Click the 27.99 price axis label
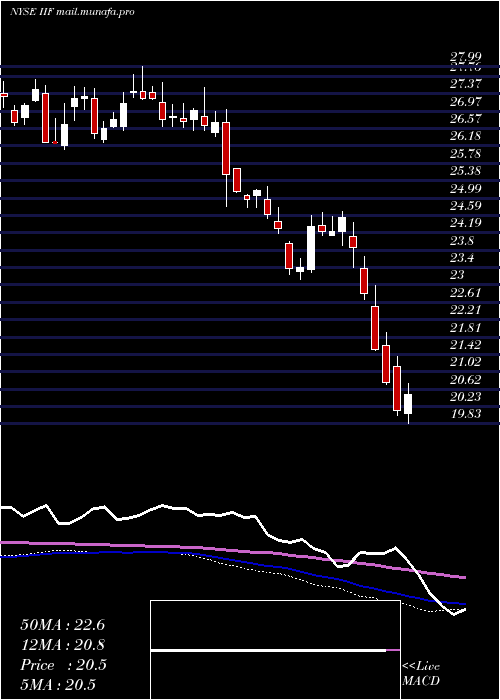 pos(466,57)
